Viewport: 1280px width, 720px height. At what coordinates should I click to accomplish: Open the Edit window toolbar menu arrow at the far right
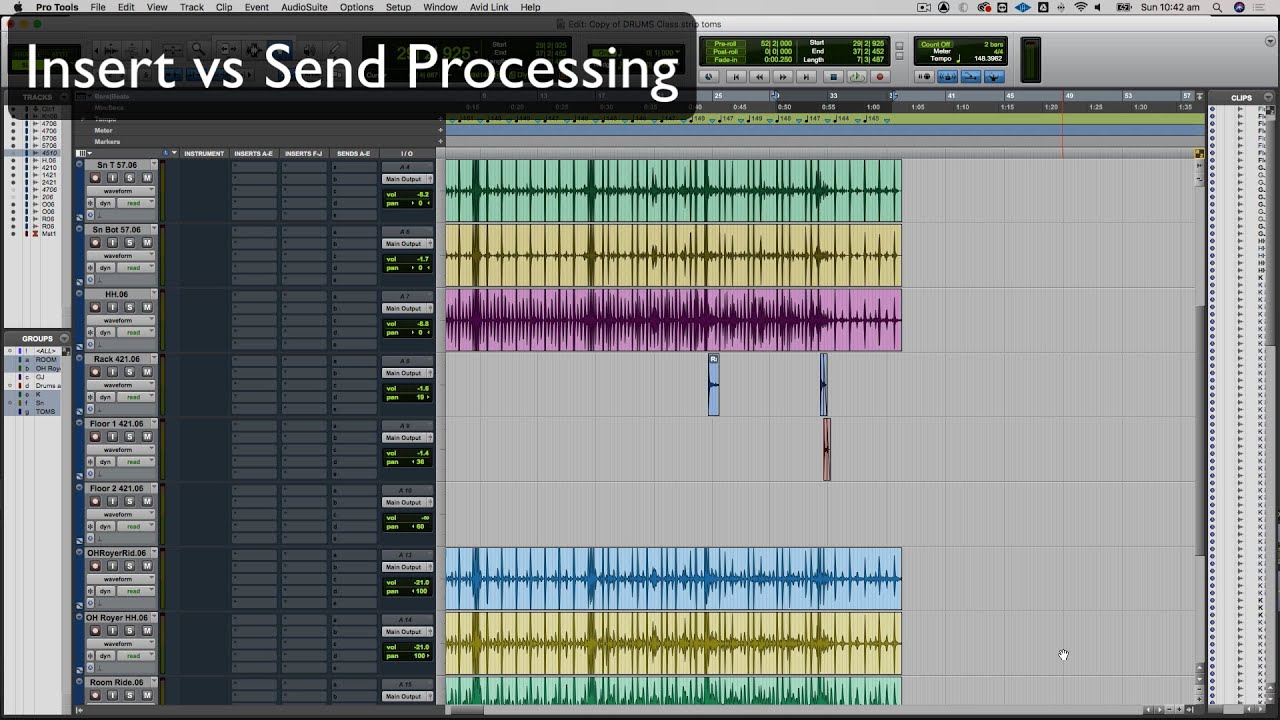tap(1271, 42)
